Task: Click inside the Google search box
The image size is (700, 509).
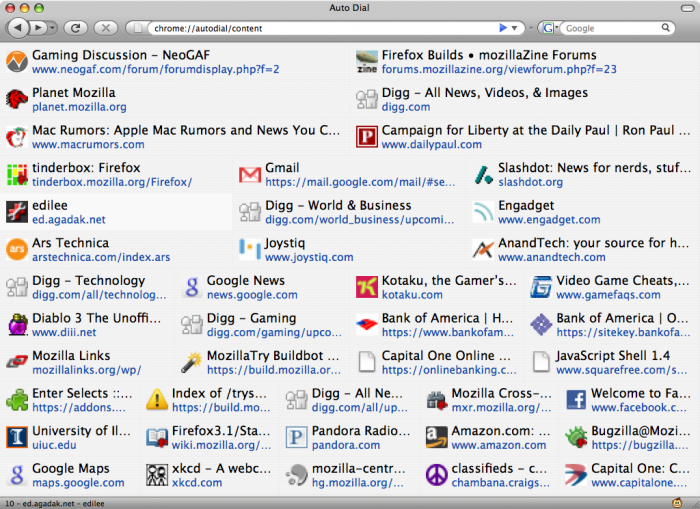Action: [x=611, y=28]
